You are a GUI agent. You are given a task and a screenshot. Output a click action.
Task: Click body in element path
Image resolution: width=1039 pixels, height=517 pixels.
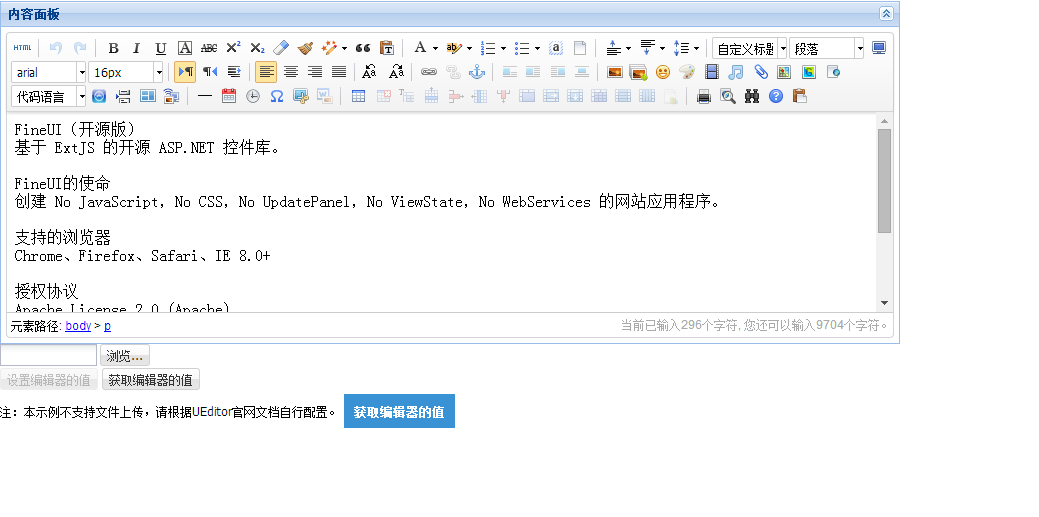click(78, 325)
